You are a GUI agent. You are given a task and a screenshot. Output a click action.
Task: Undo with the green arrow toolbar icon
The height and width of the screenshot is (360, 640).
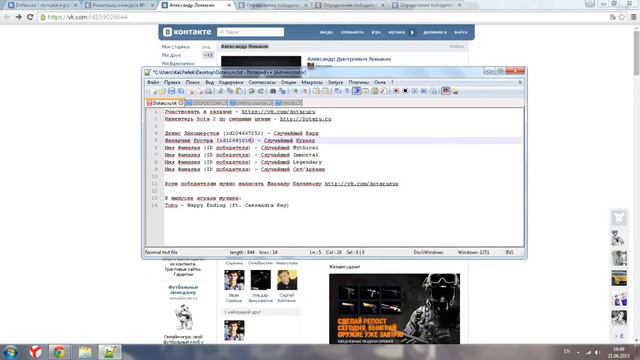[251, 91]
